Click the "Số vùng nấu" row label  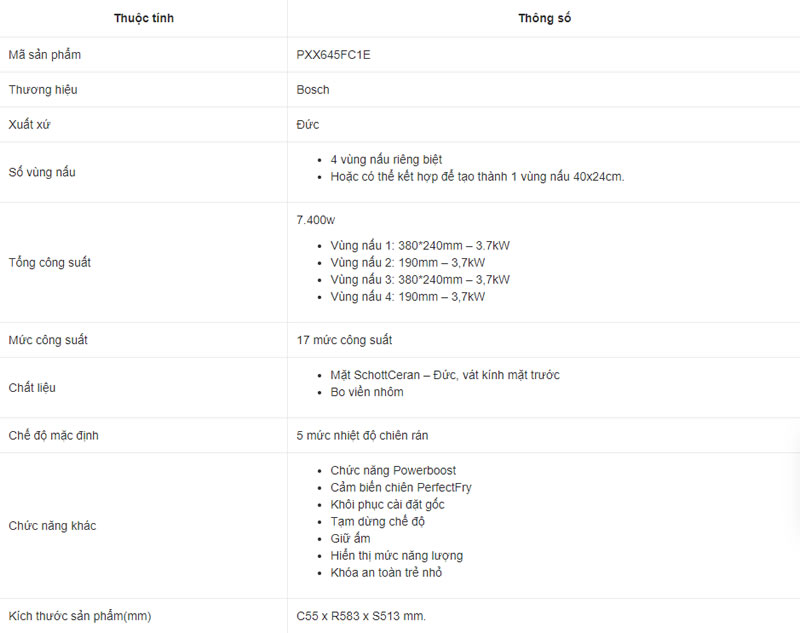tap(42, 172)
